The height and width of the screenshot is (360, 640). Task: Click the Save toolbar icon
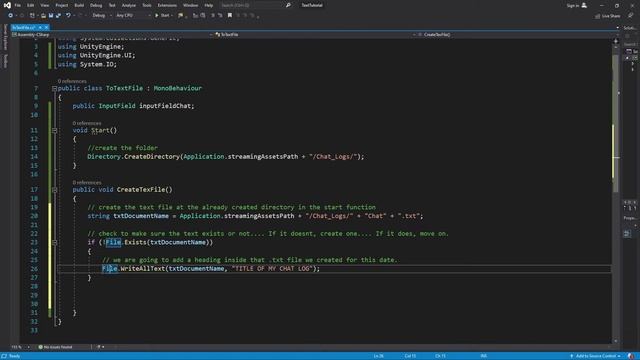[x=51, y=16]
